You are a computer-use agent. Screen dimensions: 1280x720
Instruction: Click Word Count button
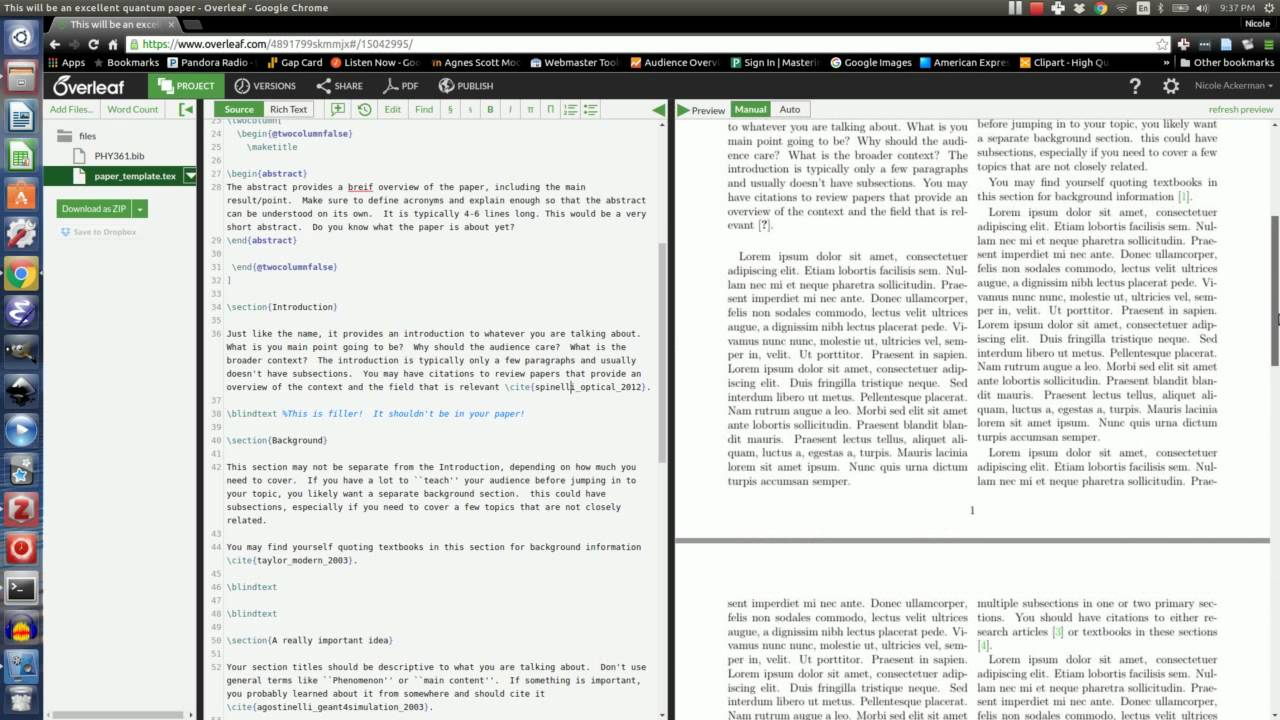point(133,109)
